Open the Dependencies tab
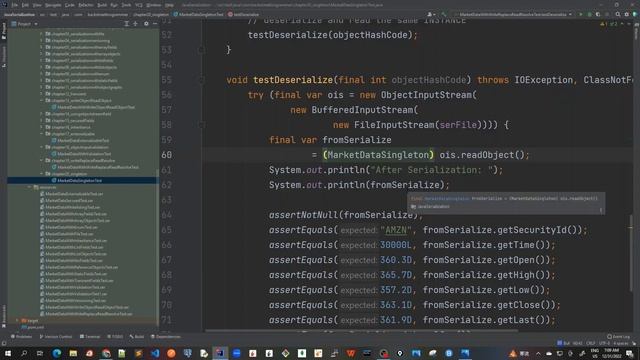 pyautogui.click(x=166, y=337)
